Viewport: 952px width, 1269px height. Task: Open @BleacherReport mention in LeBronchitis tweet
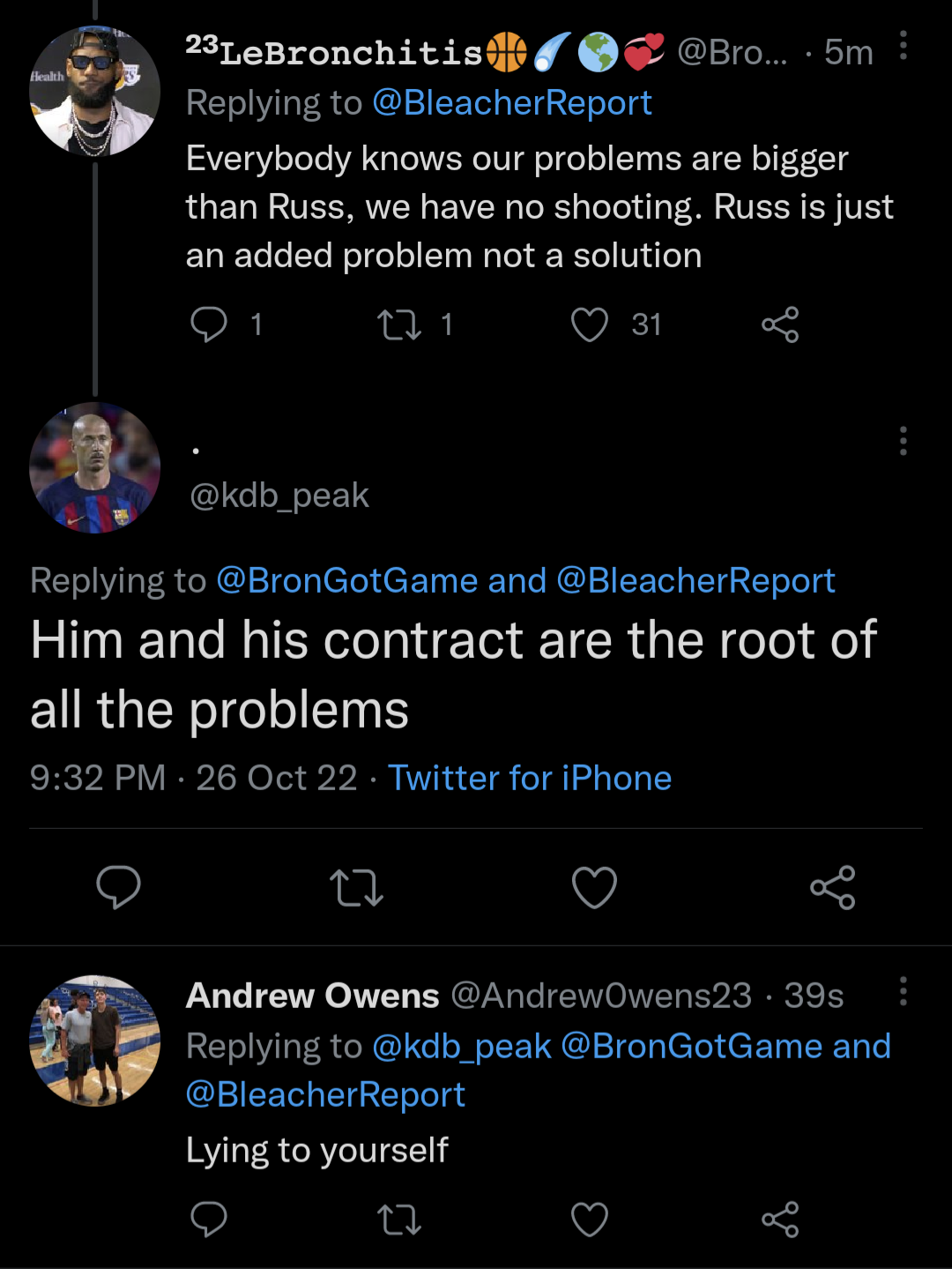pos(512,103)
